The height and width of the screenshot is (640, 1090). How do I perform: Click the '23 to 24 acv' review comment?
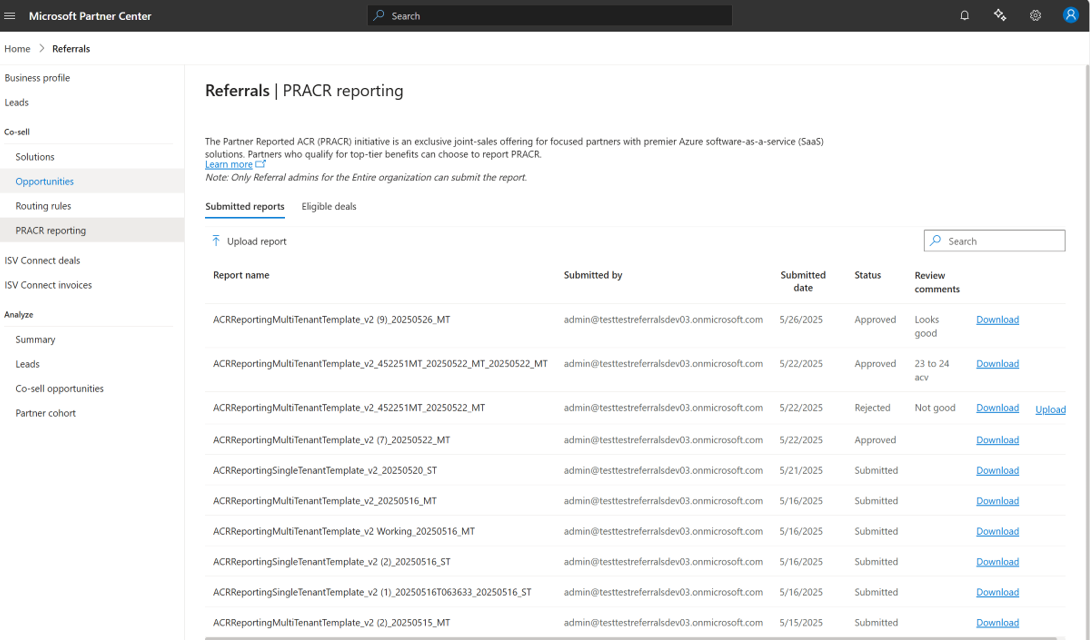[932, 370]
